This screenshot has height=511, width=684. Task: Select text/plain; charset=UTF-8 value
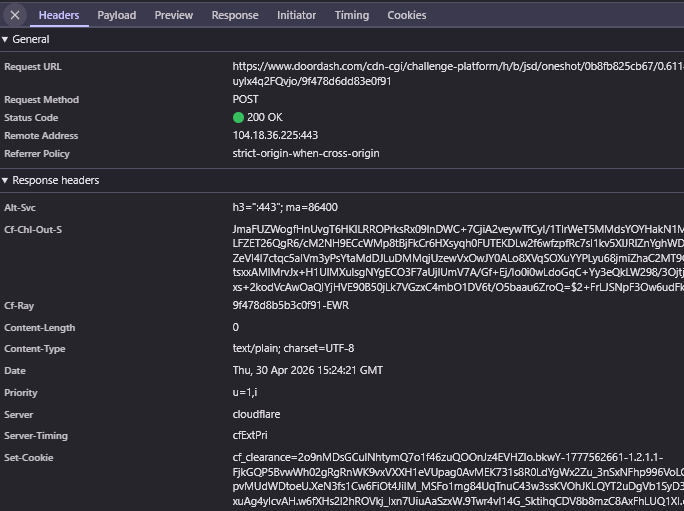[x=293, y=348]
